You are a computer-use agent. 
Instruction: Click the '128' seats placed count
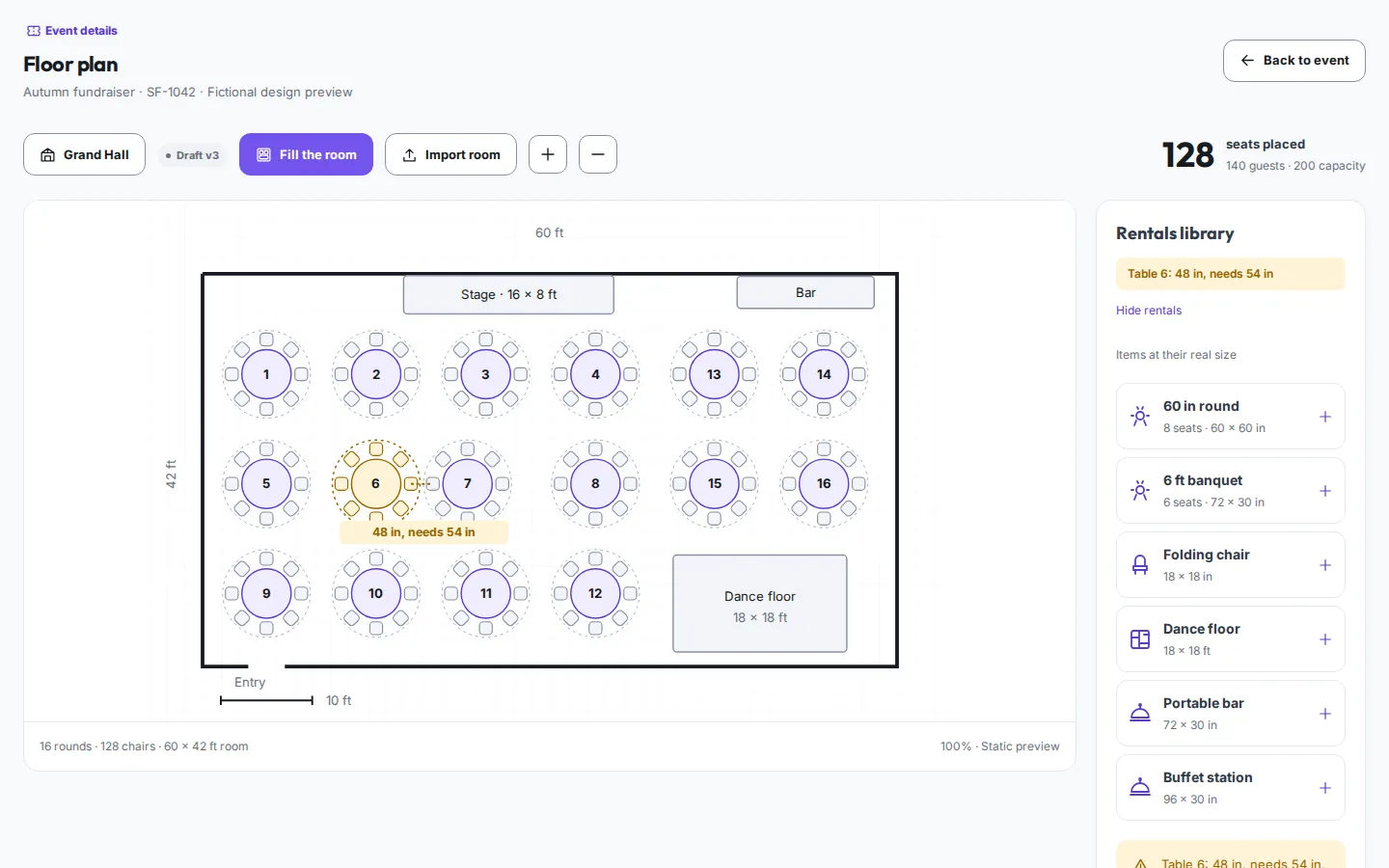pos(1188,155)
